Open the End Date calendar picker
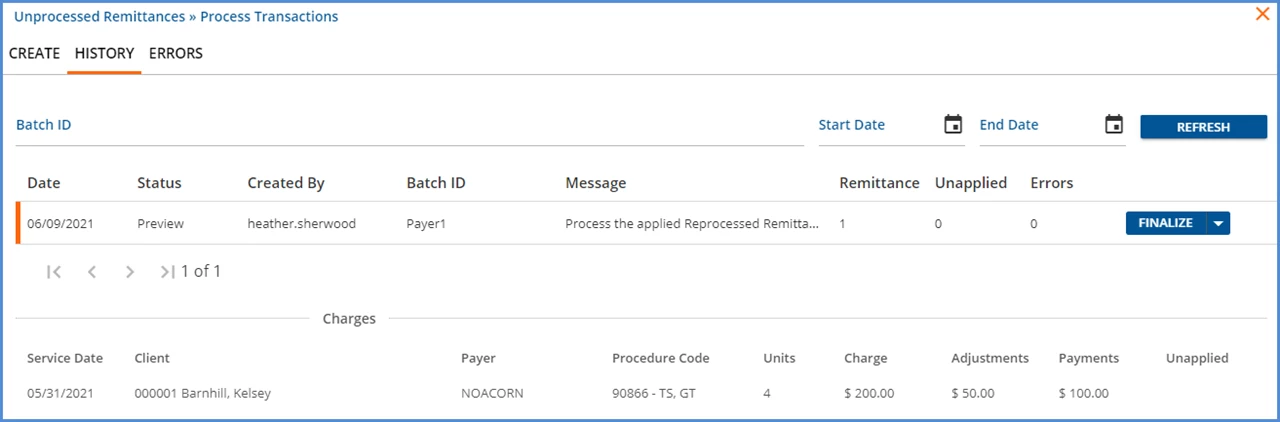Image resolution: width=1280 pixels, height=422 pixels. pyautogui.click(x=1114, y=125)
